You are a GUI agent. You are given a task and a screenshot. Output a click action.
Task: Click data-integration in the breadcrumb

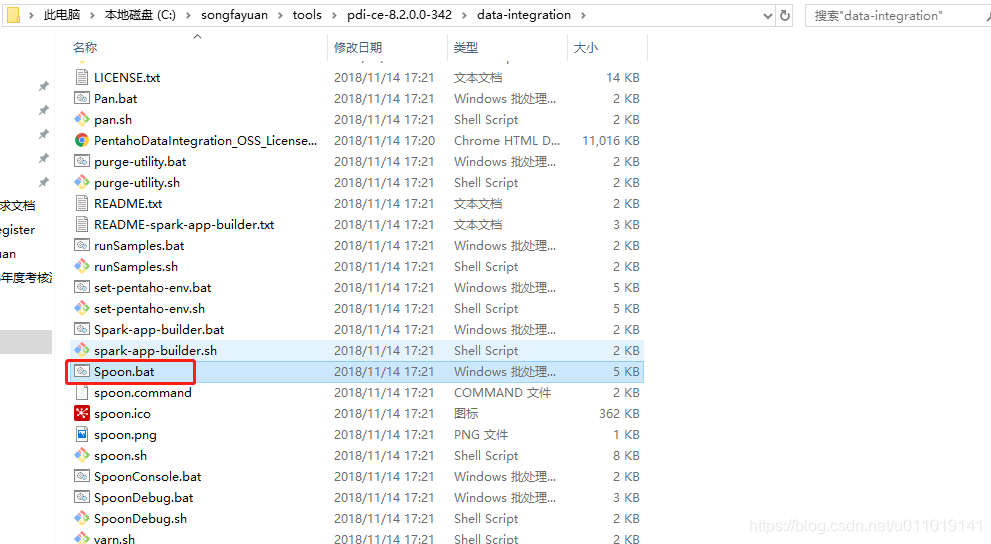[x=524, y=15]
